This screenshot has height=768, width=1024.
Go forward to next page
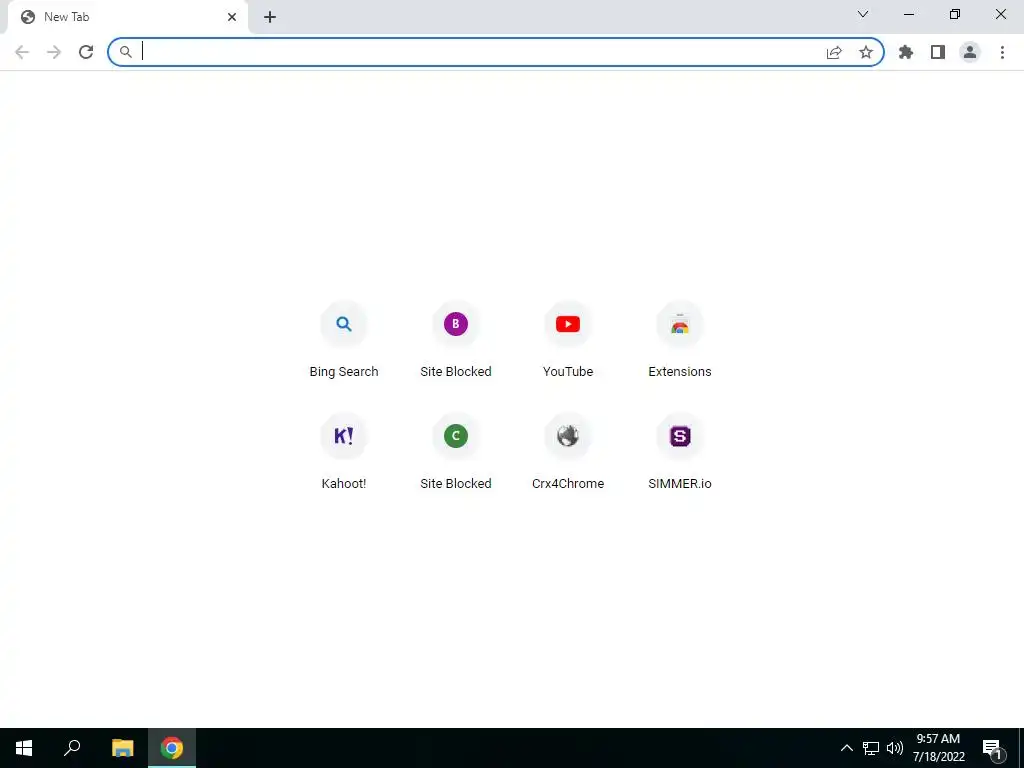(54, 52)
